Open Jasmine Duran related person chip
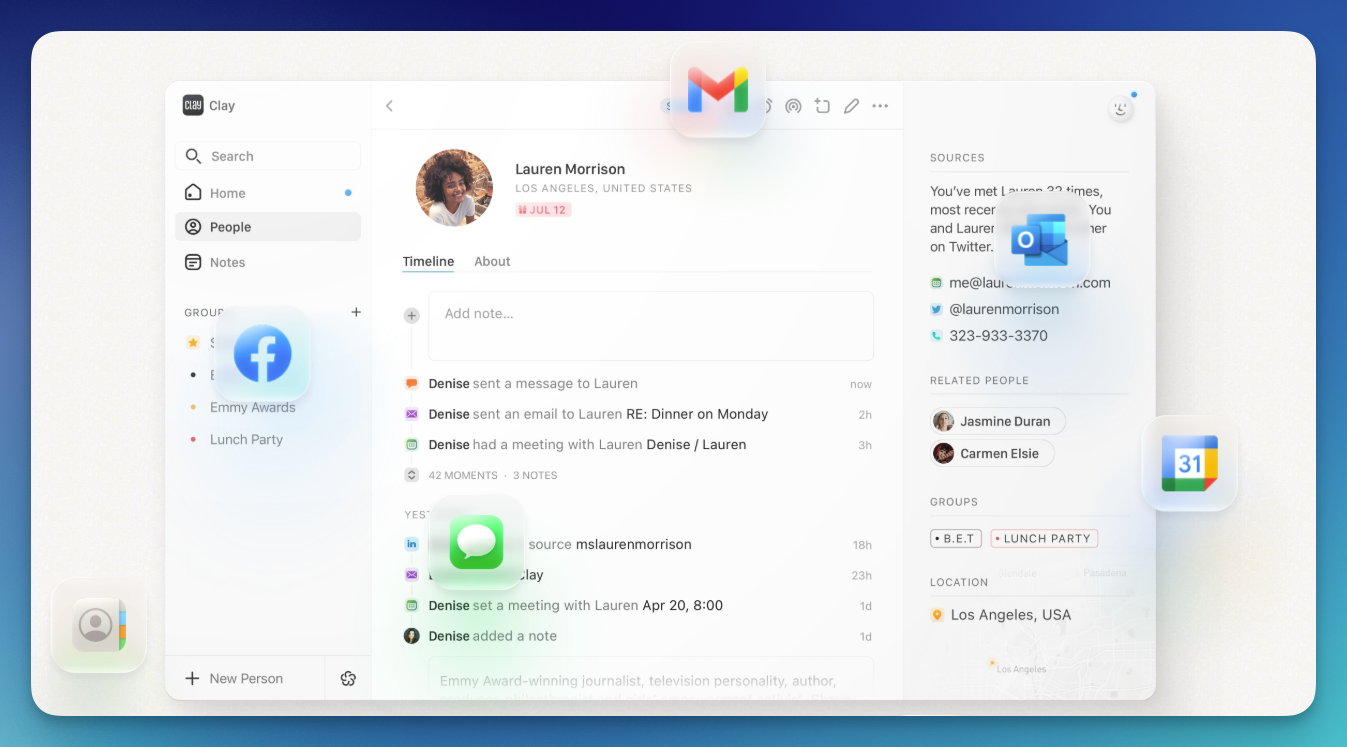 click(x=997, y=421)
